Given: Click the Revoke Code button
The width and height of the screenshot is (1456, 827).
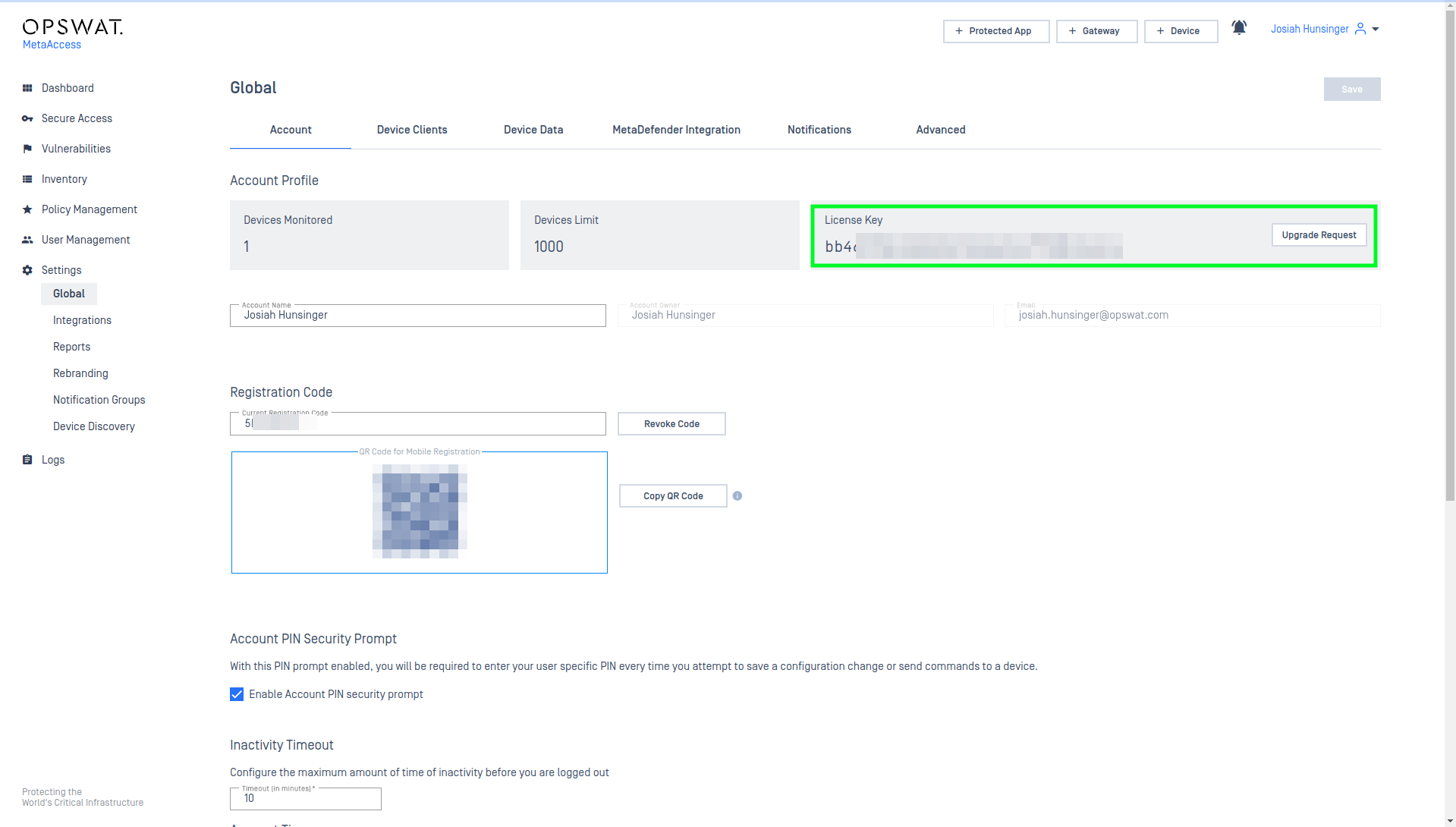Looking at the screenshot, I should click(x=671, y=424).
